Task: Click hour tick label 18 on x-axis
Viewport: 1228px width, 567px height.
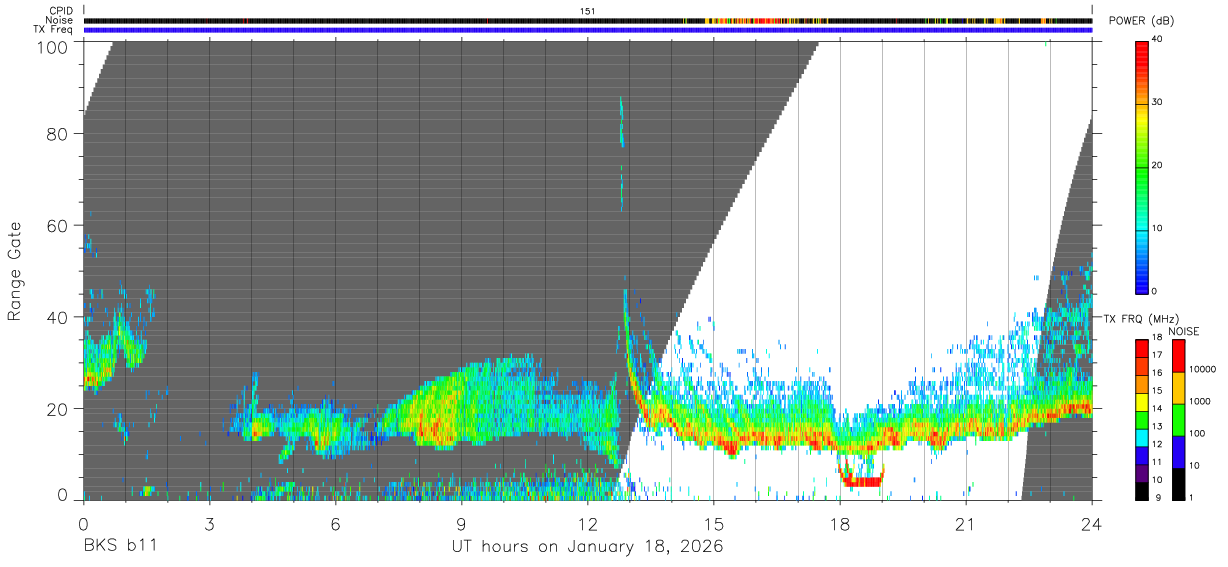Action: 839,523
